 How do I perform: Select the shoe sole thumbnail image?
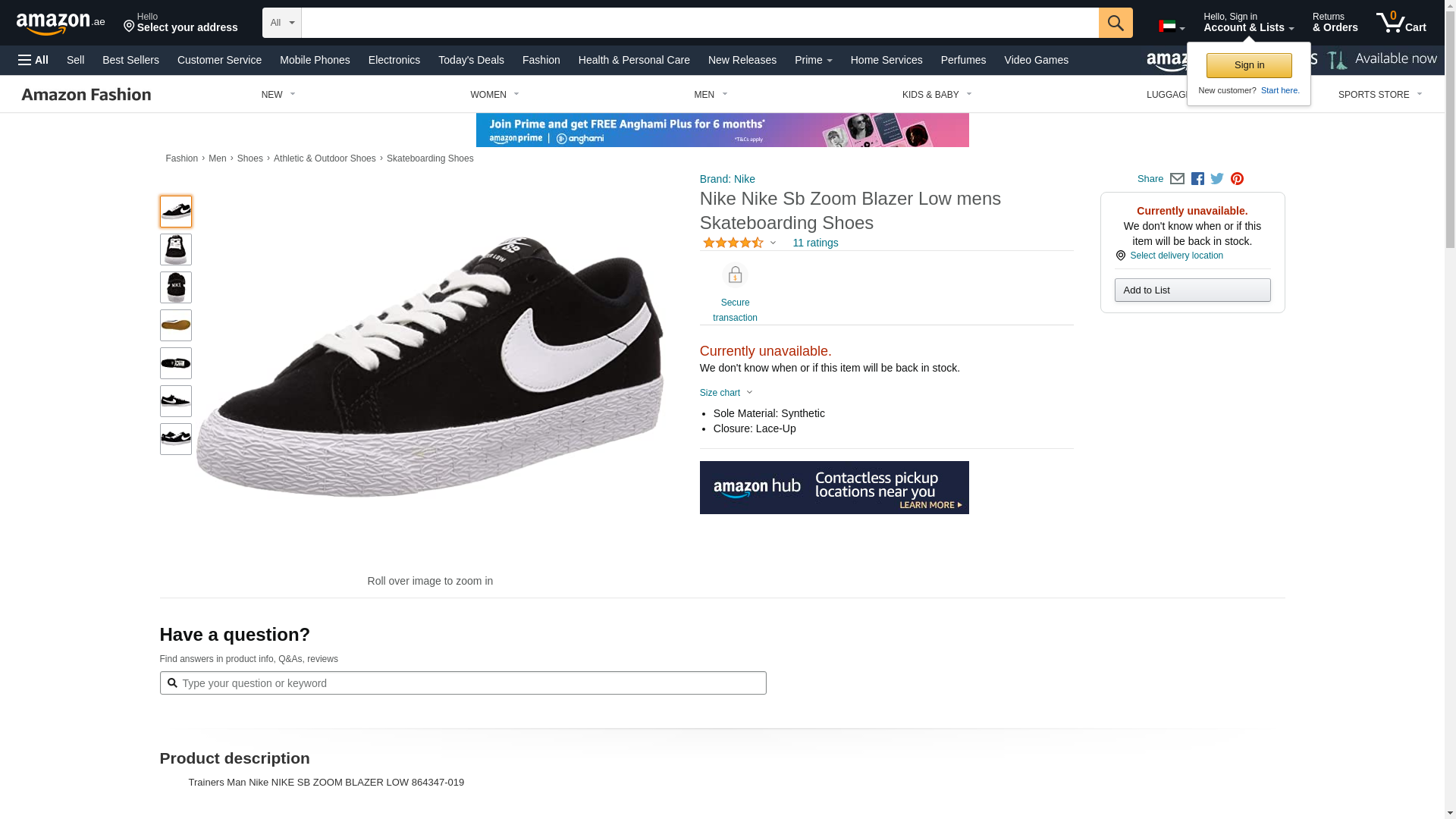coord(176,325)
